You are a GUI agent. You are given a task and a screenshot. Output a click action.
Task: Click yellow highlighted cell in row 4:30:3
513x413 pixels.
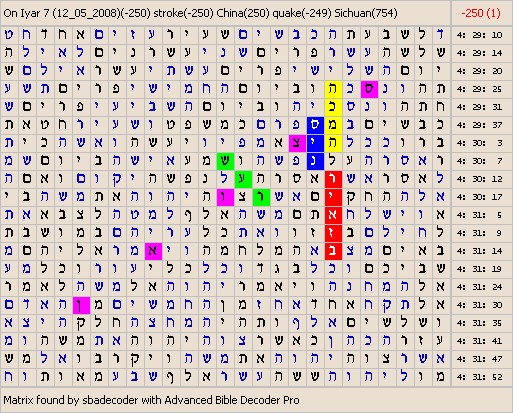click(x=333, y=143)
